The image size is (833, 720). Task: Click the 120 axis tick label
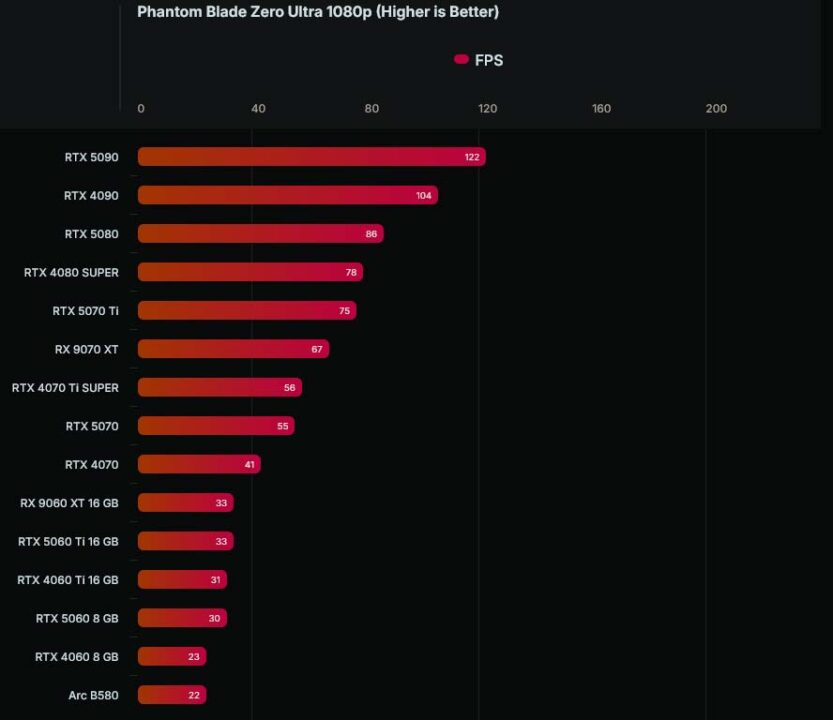tap(488, 108)
